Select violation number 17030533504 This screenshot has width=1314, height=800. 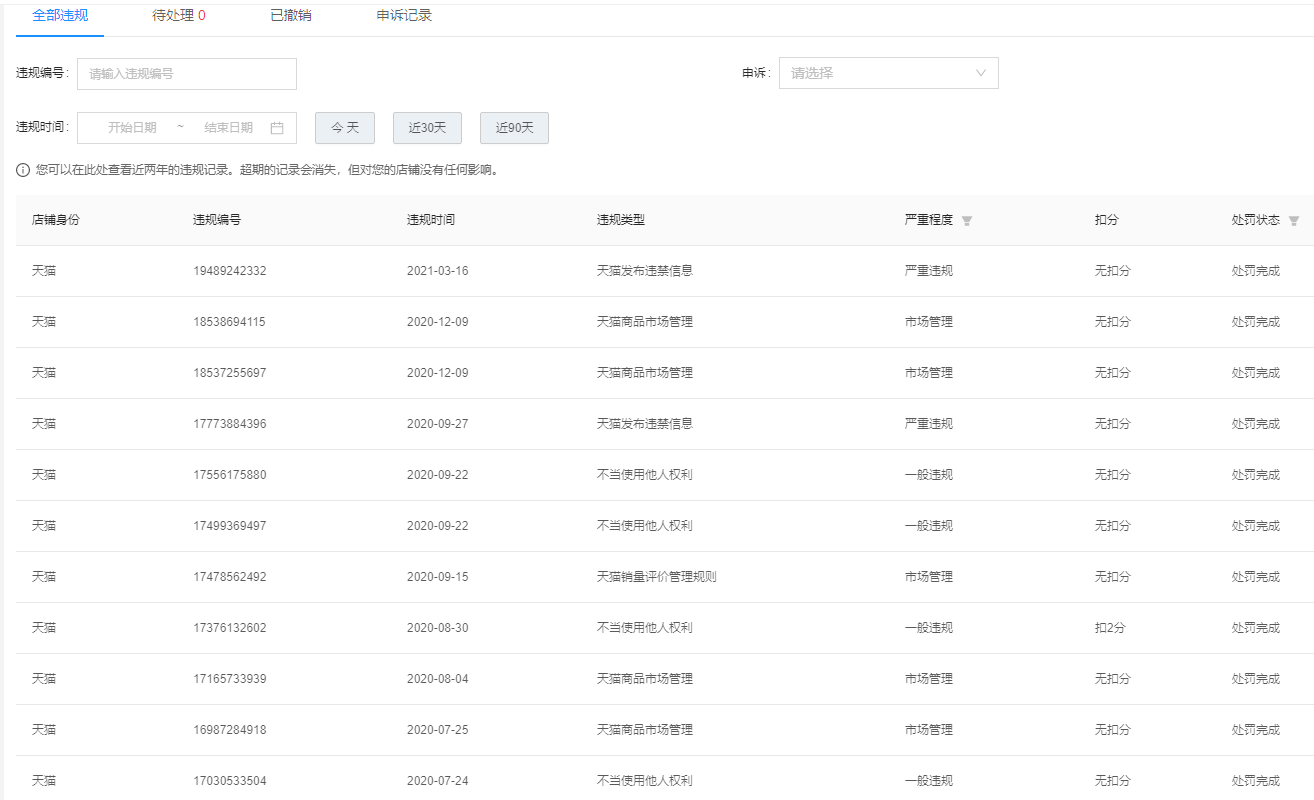point(230,781)
